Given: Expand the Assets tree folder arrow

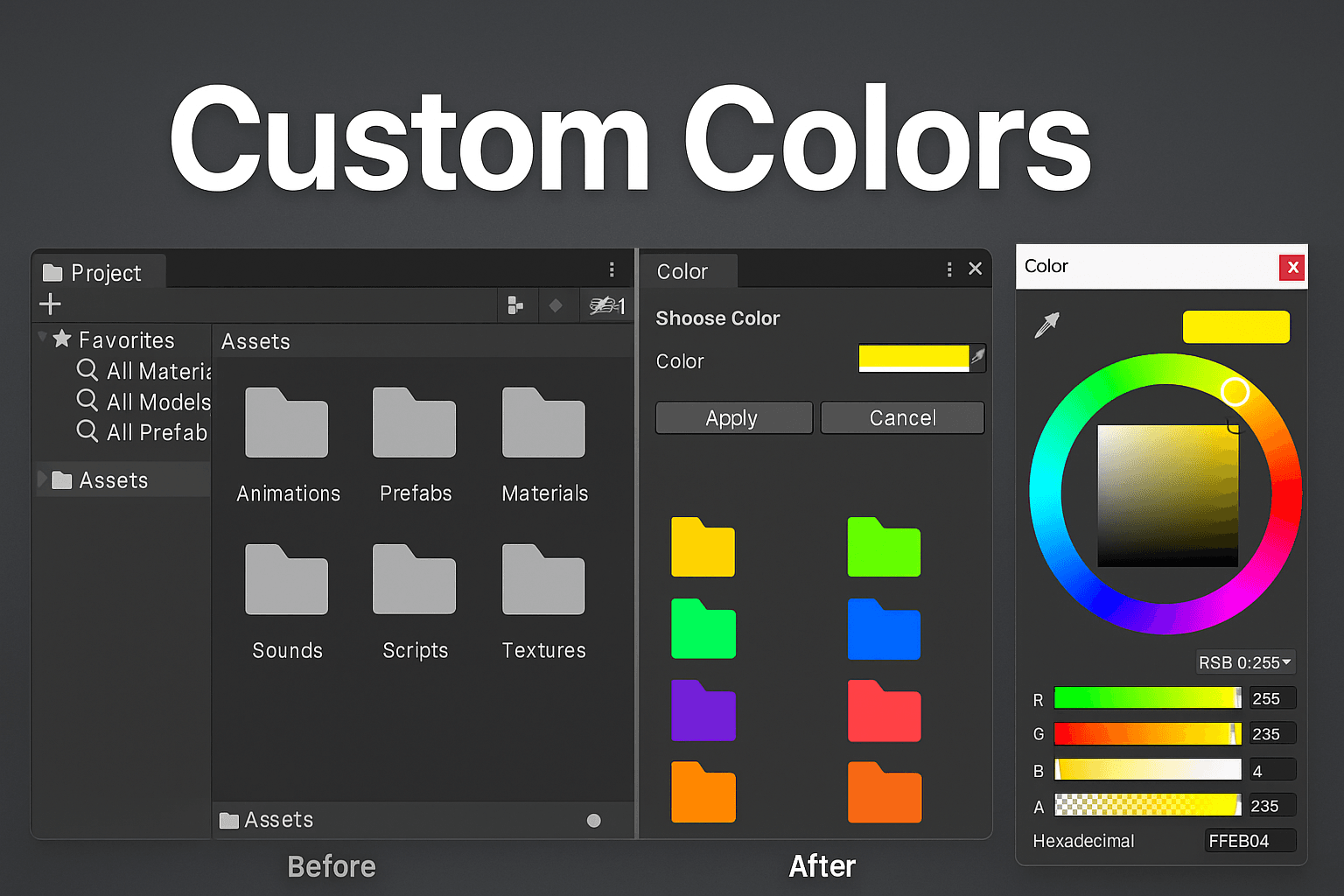Looking at the screenshot, I should click(x=42, y=479).
